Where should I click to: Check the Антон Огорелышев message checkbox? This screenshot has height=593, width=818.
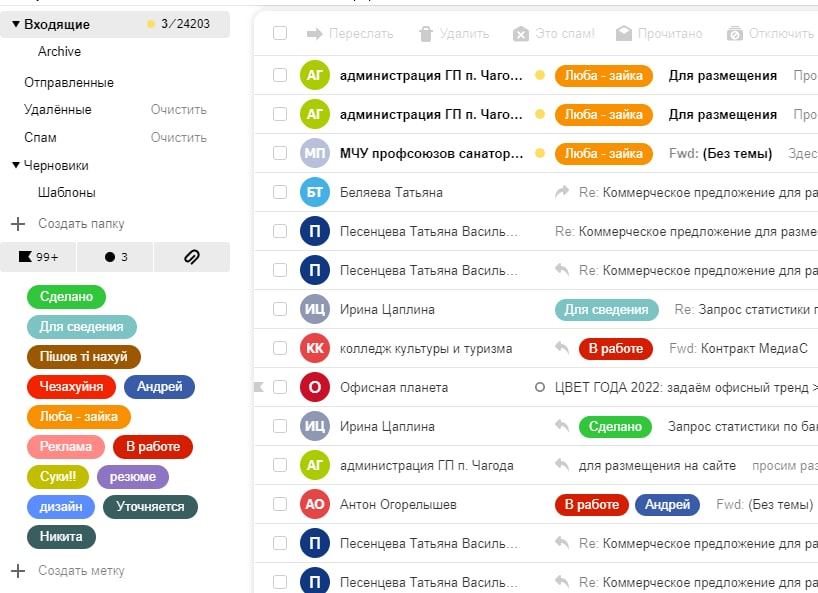click(x=280, y=504)
